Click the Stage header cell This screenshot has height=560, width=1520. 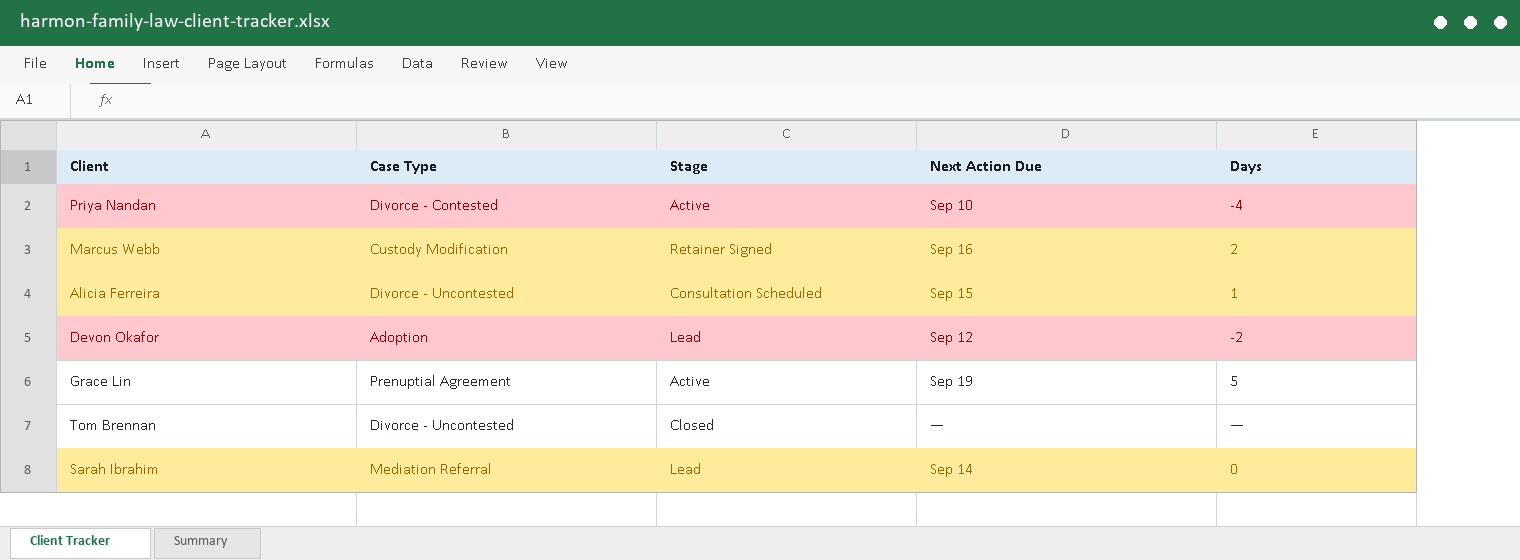point(786,167)
